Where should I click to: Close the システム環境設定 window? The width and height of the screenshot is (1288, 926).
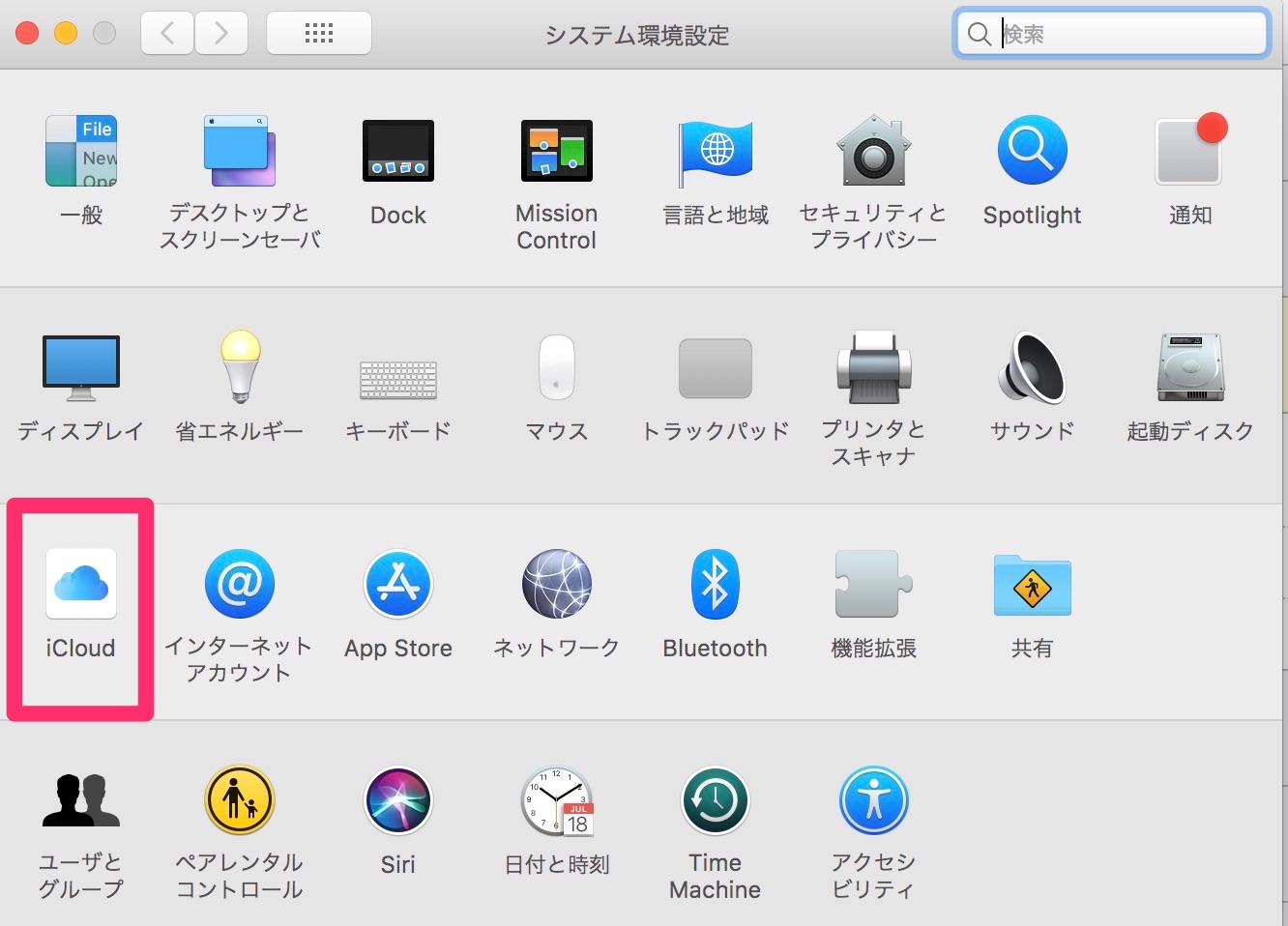(x=27, y=34)
